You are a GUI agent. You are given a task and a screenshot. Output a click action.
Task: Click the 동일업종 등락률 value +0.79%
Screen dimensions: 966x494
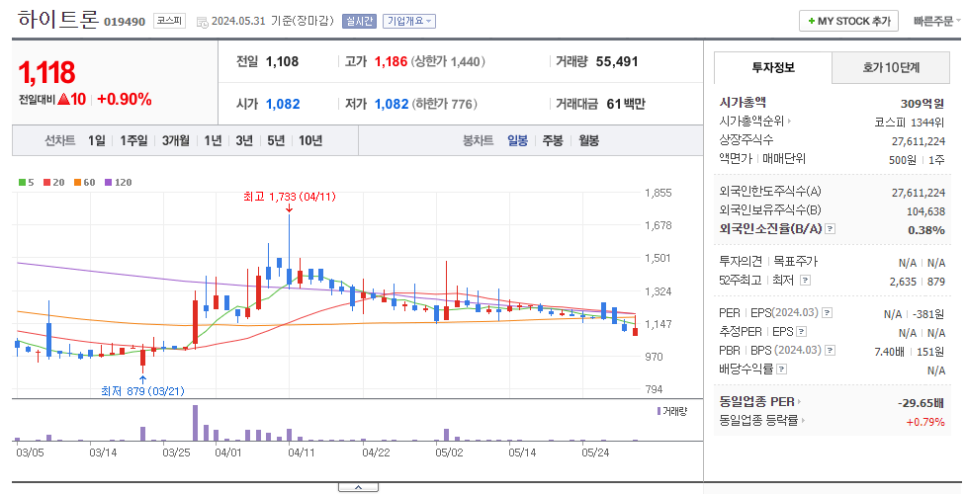[x=925, y=422]
